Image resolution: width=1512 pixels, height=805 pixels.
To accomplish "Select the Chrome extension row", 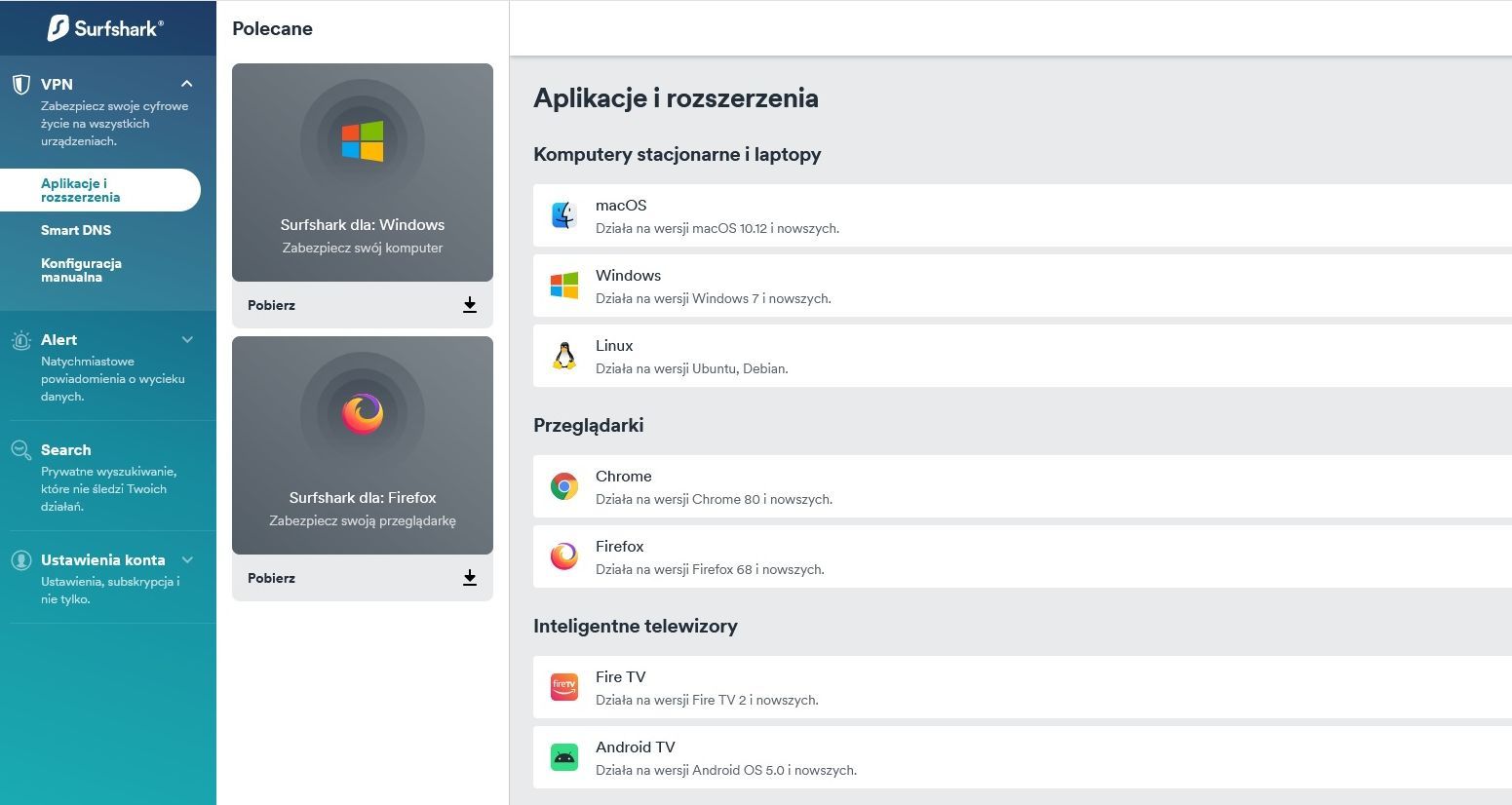I will coord(1023,486).
